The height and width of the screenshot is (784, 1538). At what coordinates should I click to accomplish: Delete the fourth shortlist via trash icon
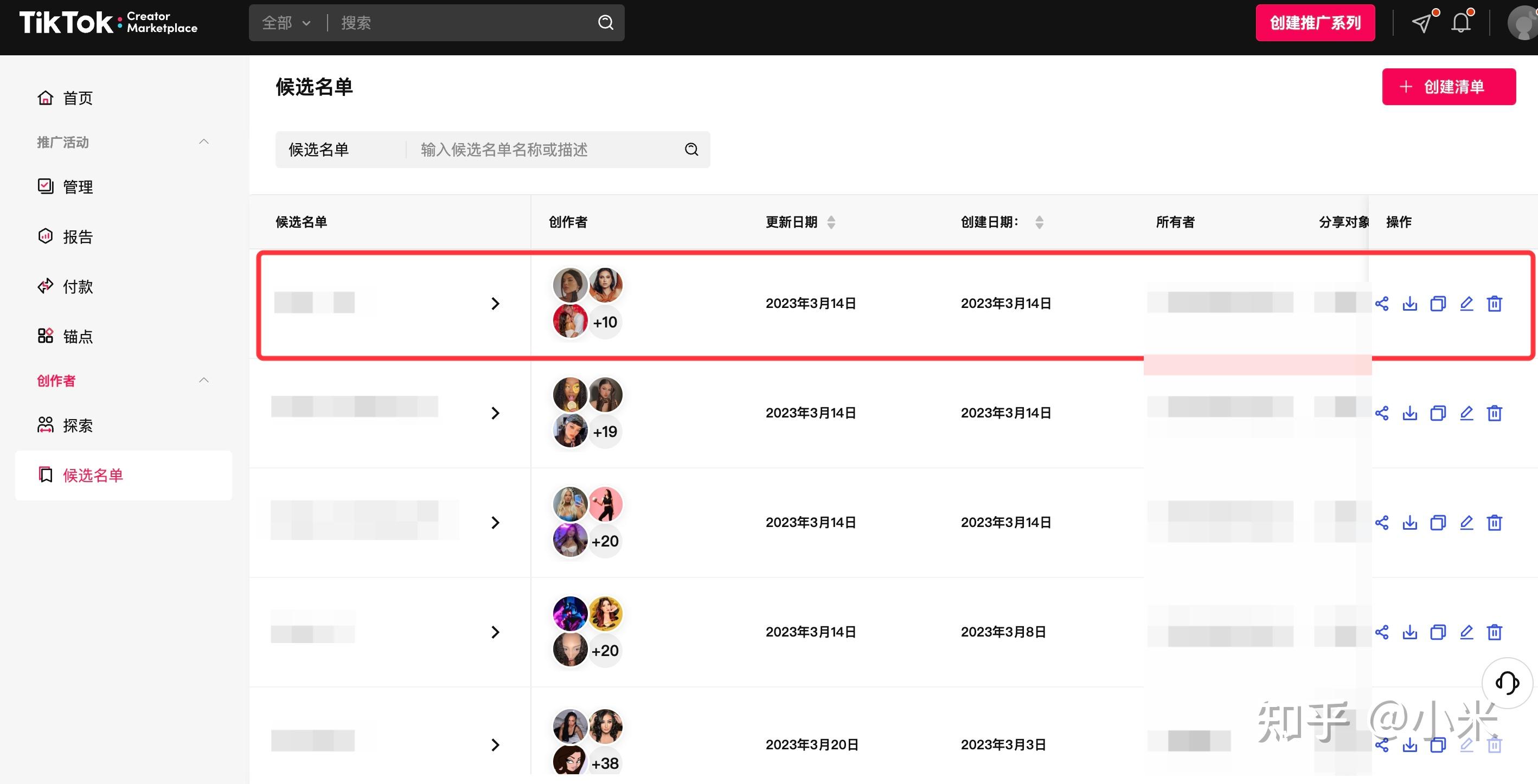(1495, 632)
